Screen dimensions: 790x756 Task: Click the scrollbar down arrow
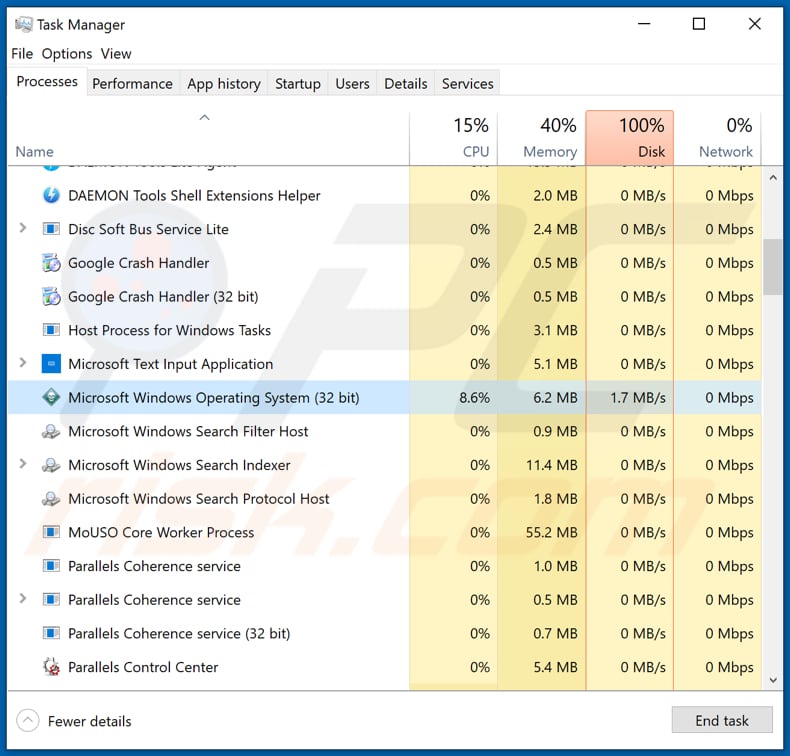point(773,680)
